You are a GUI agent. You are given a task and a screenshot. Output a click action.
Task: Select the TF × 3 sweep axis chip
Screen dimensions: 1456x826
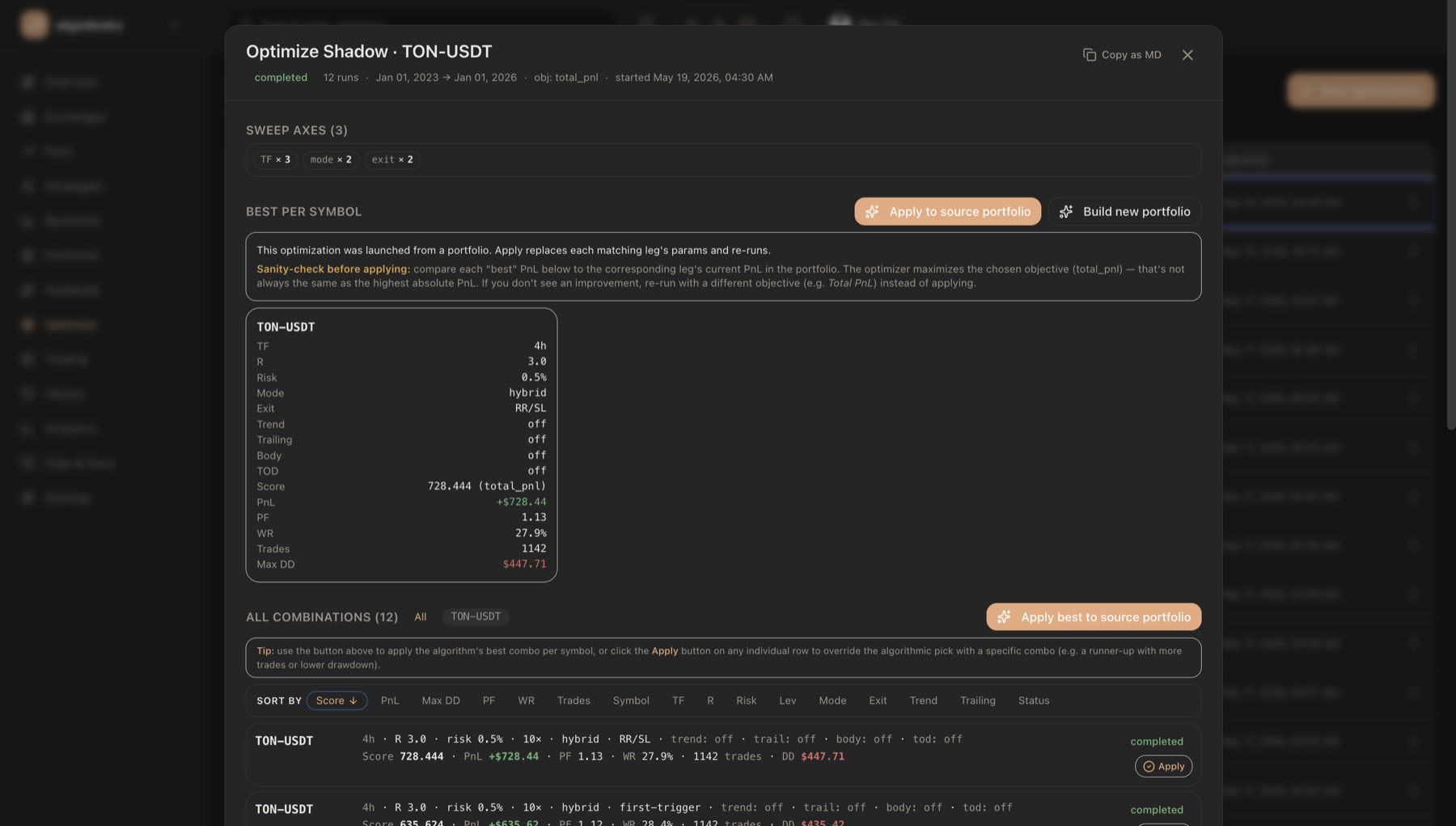(275, 160)
